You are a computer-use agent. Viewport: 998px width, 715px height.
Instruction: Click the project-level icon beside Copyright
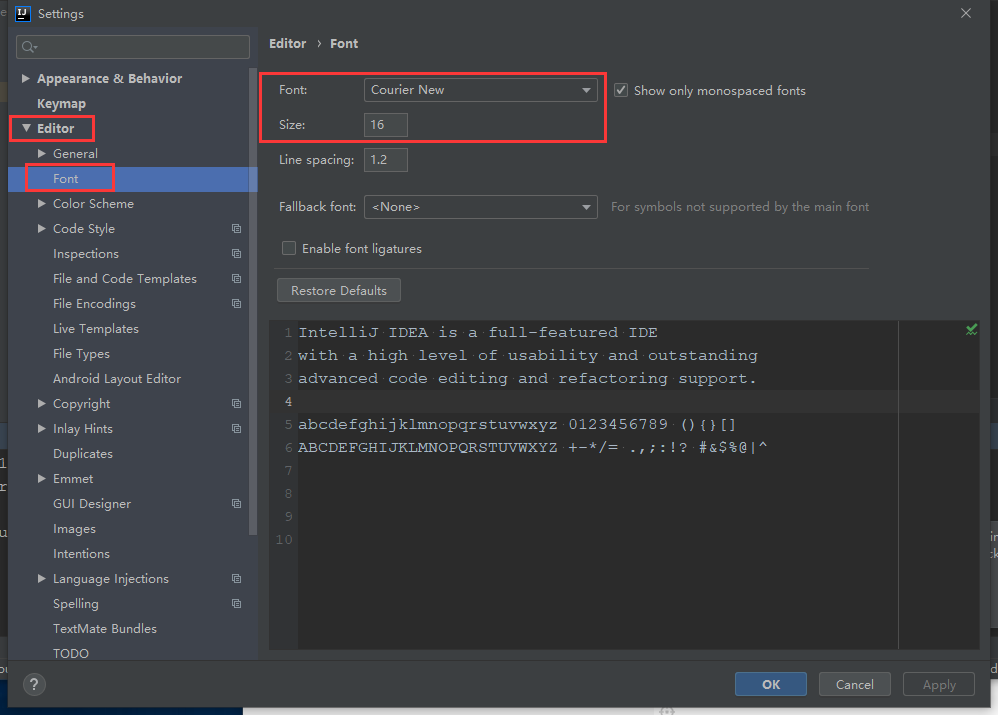(x=236, y=404)
